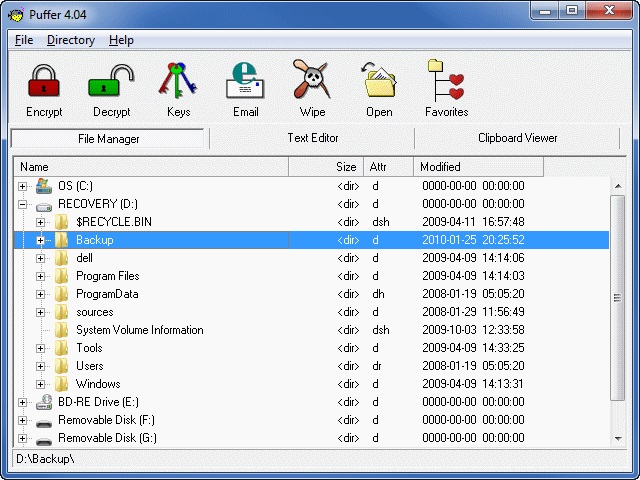Click the Email toolbar icon

(x=245, y=81)
